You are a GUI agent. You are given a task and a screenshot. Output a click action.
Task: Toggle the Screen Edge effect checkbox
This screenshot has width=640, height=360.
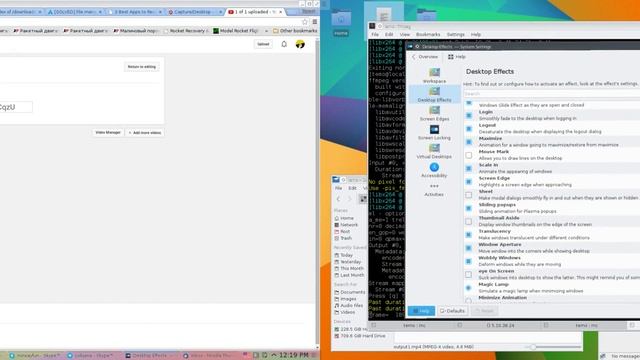tap(469, 182)
